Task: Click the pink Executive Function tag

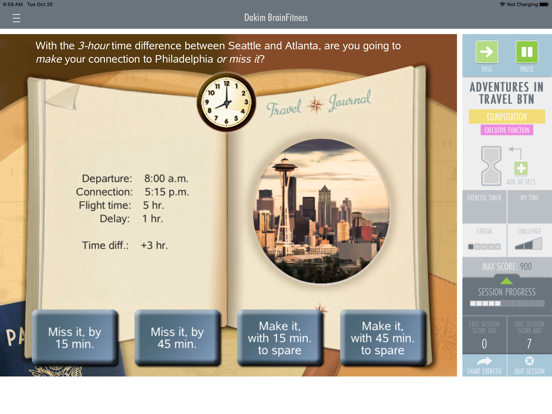Action: (507, 130)
